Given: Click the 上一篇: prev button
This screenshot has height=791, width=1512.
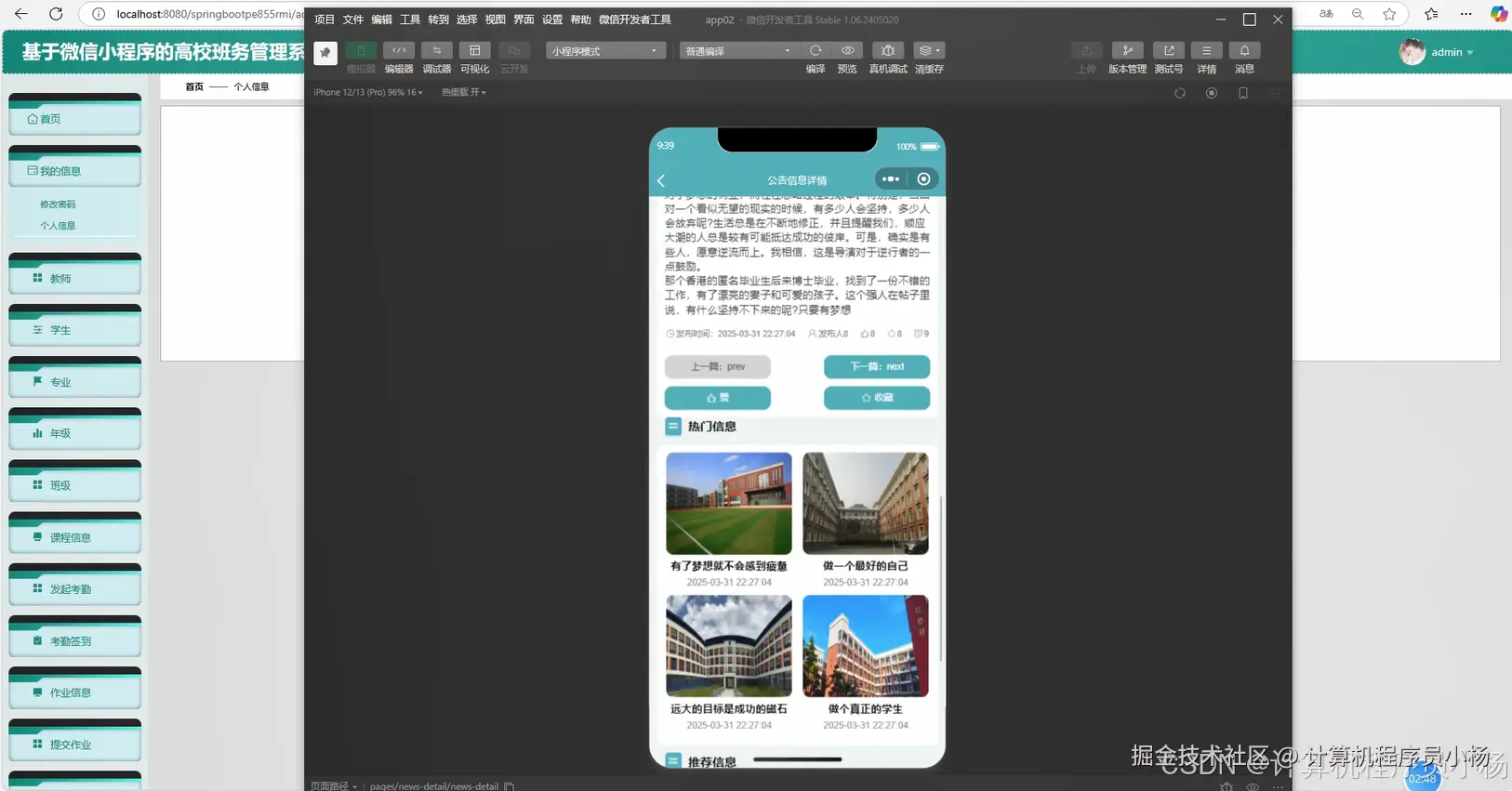Looking at the screenshot, I should tap(718, 366).
